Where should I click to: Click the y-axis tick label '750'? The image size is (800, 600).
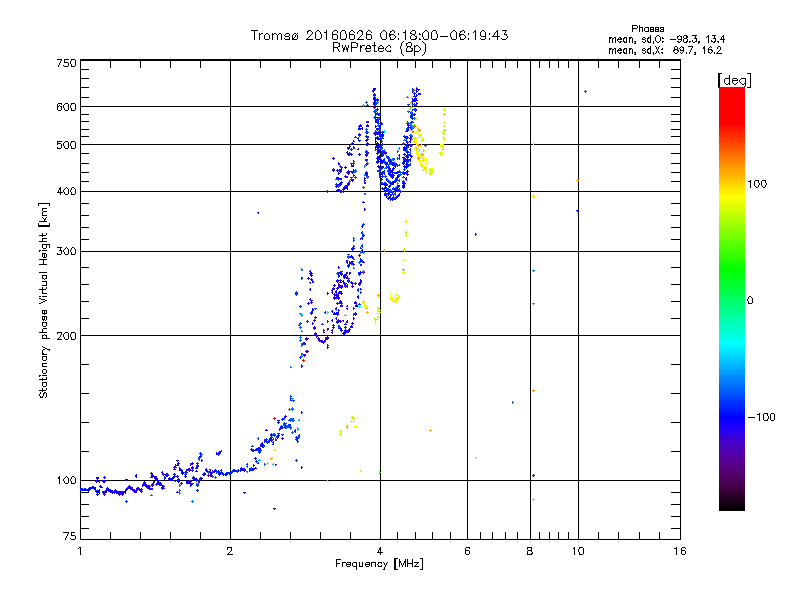[66, 63]
